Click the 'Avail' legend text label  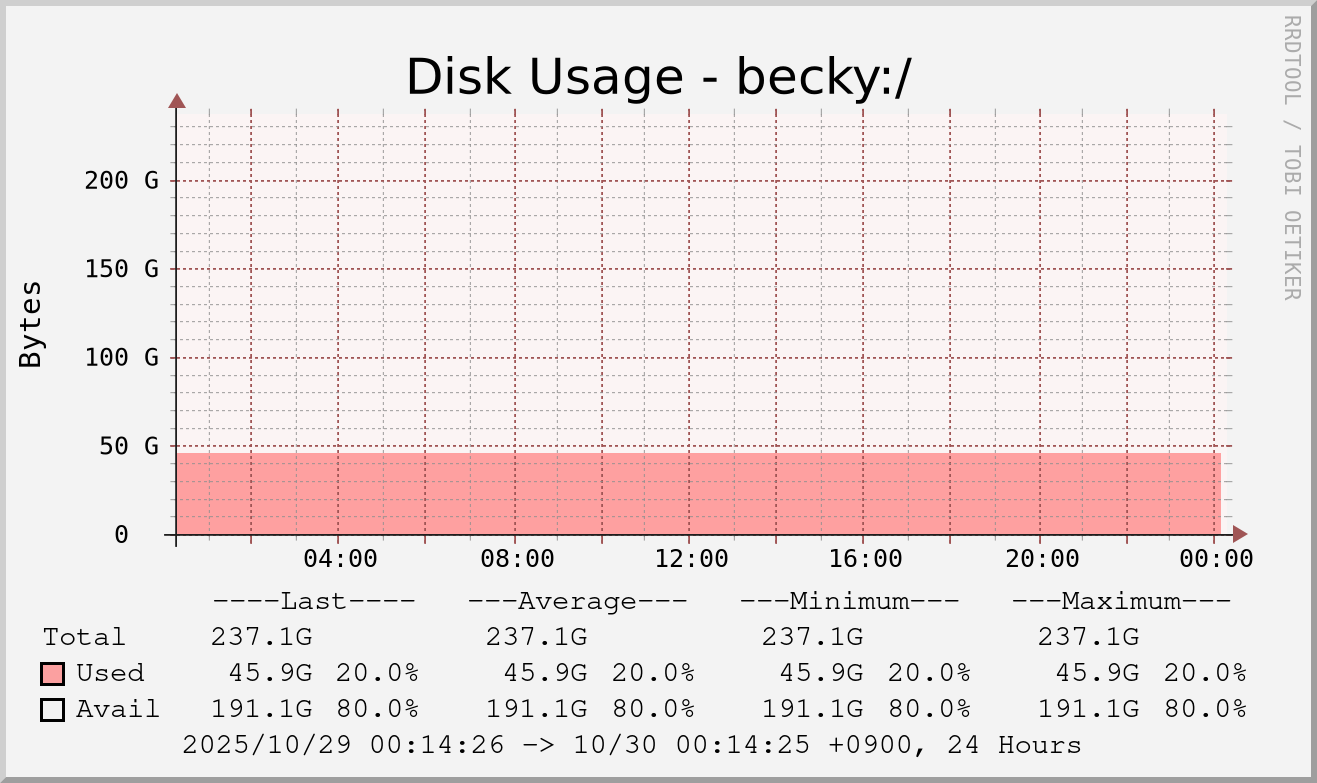tap(118, 710)
